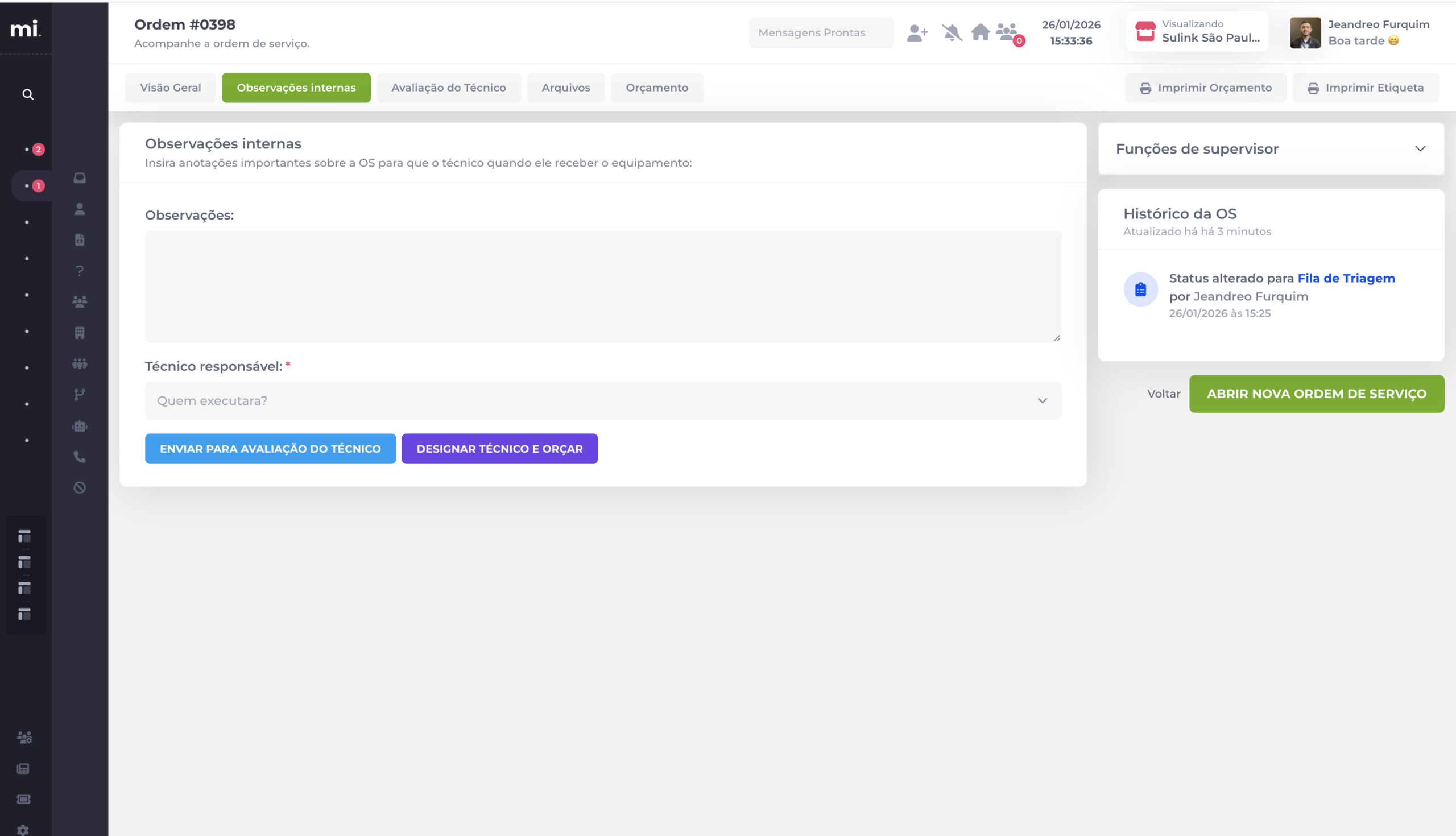Open the building icon in the sidebar
This screenshot has width=1456, height=836.
(x=80, y=333)
